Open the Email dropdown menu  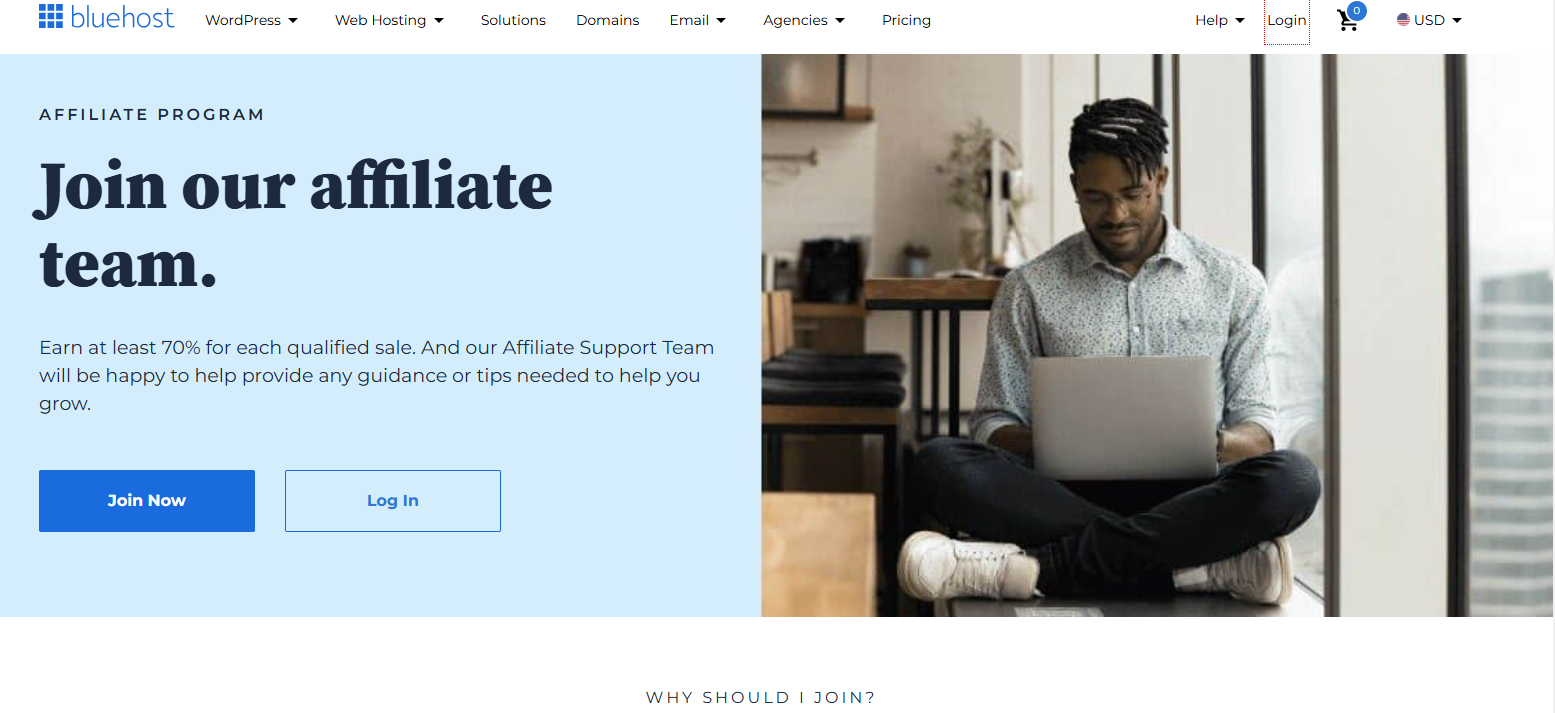pos(698,20)
